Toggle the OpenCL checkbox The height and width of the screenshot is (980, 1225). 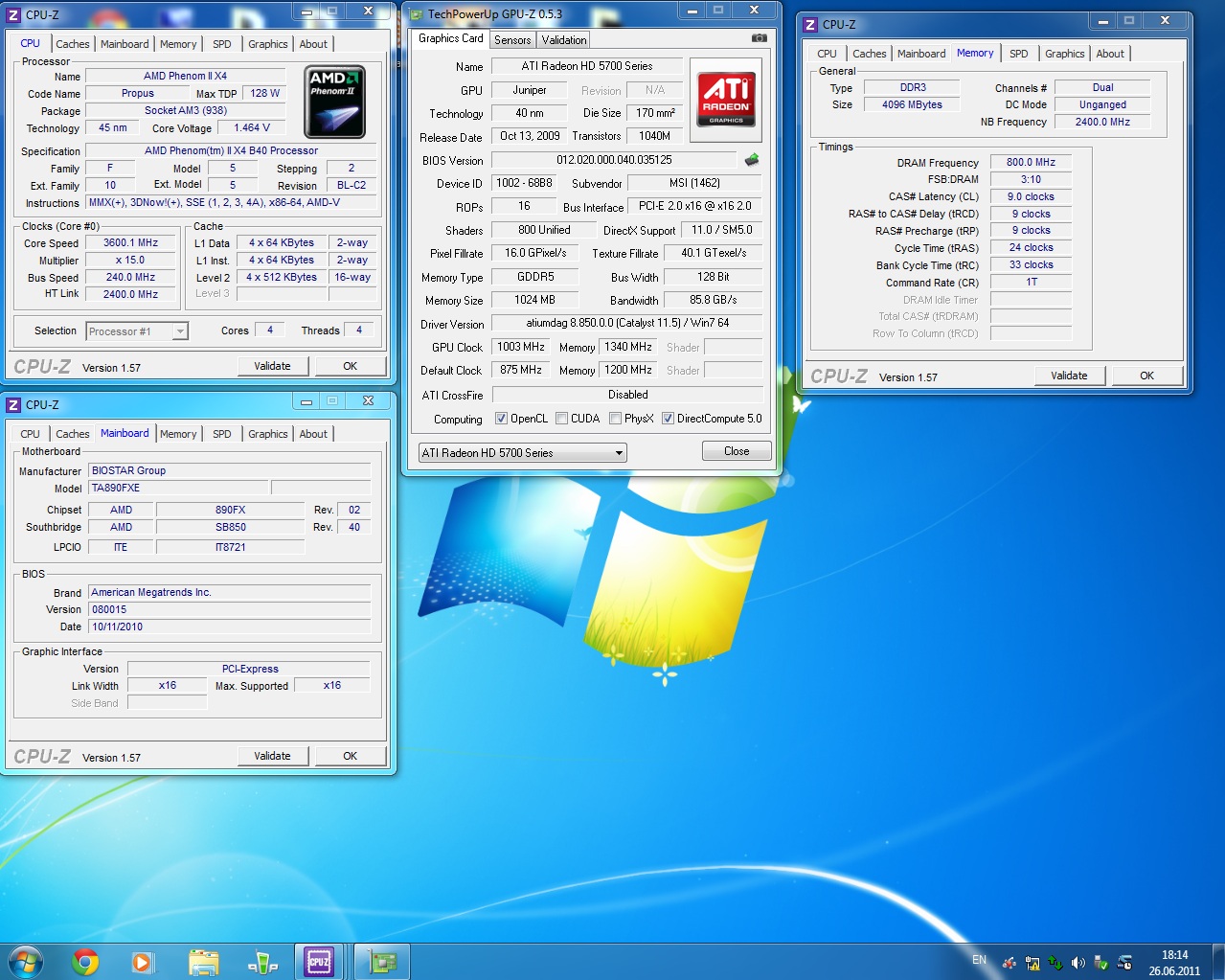pos(501,419)
